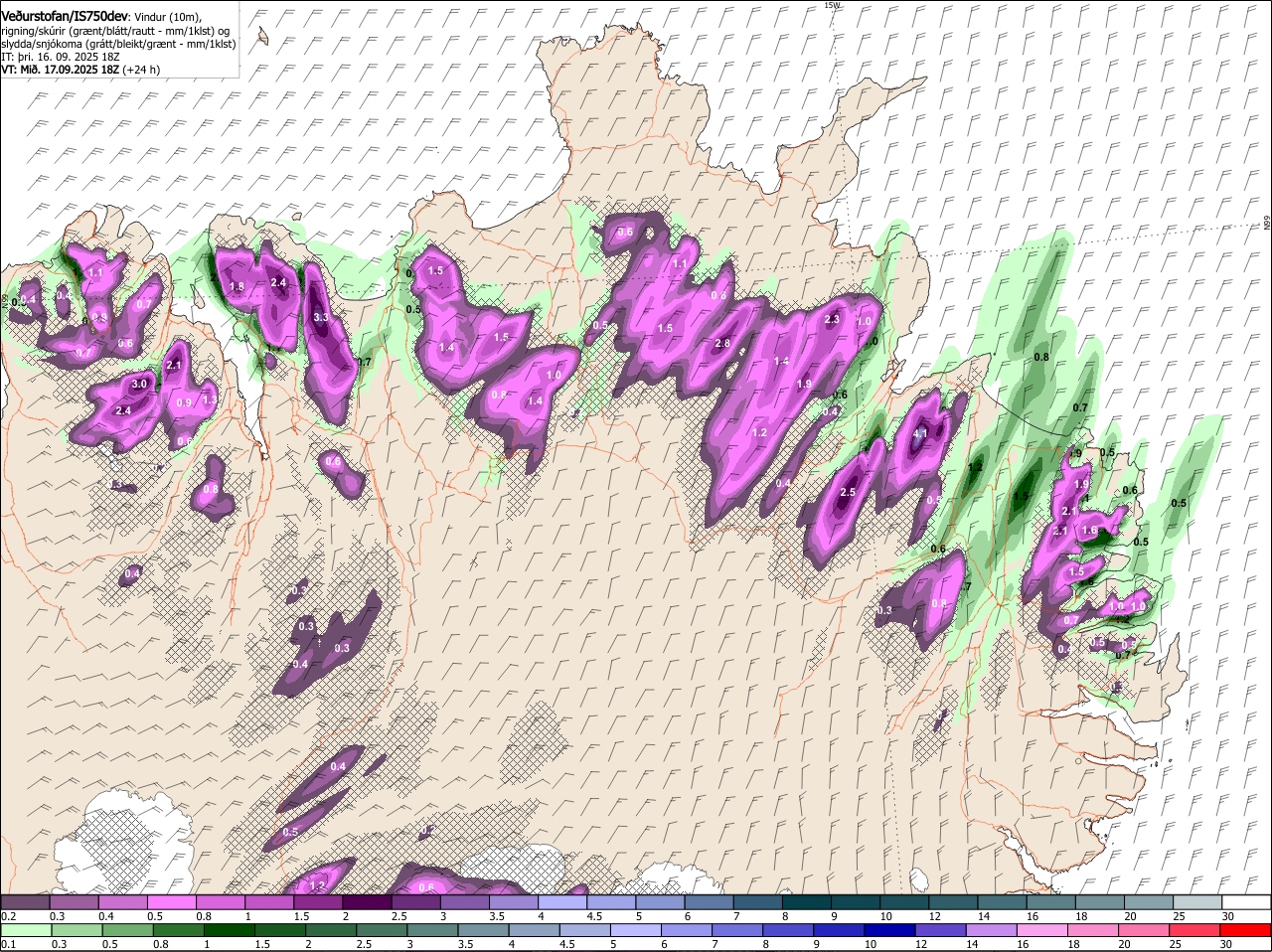This screenshot has width=1272, height=952.
Task: Click the 'VT: Mið. 17.09.2025 18Z (+24 h)' line
Action: tap(80, 70)
